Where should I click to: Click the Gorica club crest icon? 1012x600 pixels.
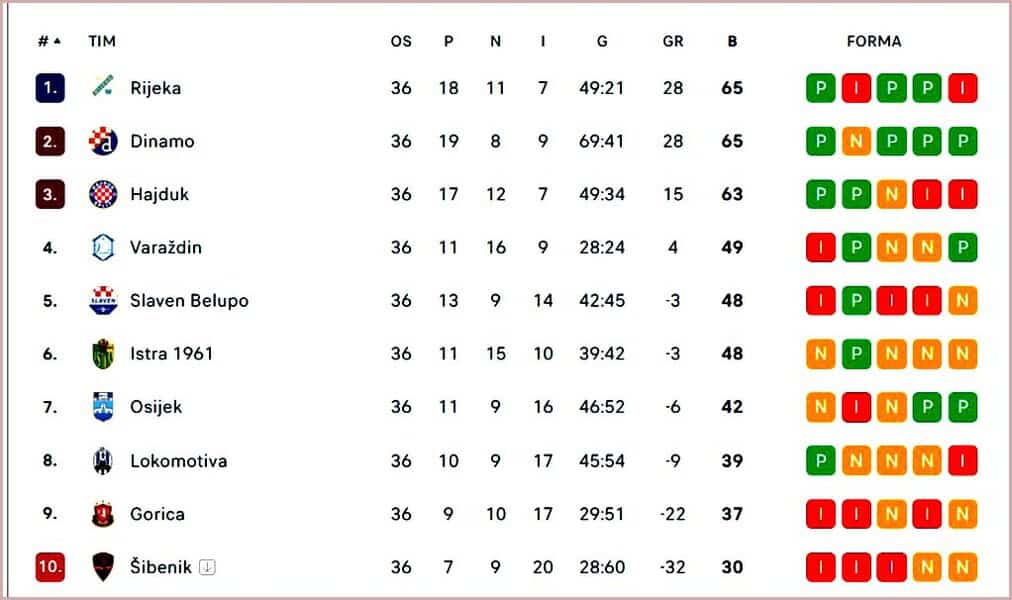click(x=103, y=514)
